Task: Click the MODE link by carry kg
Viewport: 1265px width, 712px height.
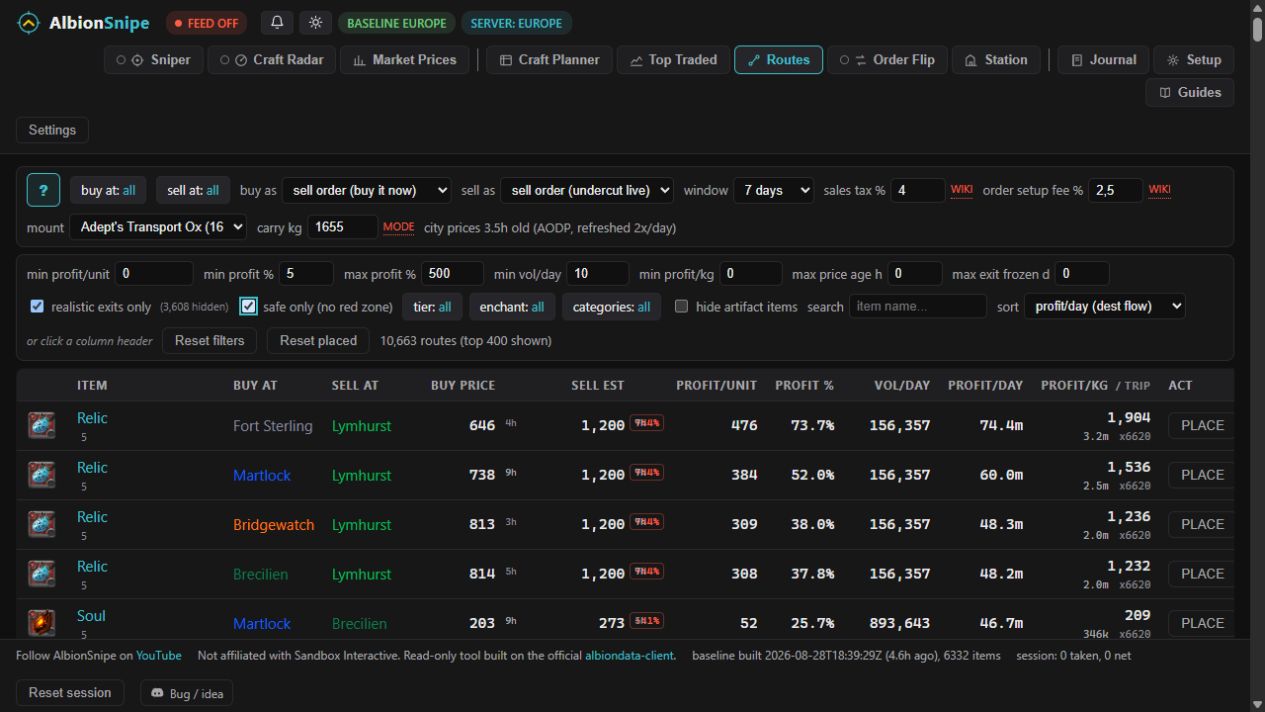Action: [x=398, y=227]
